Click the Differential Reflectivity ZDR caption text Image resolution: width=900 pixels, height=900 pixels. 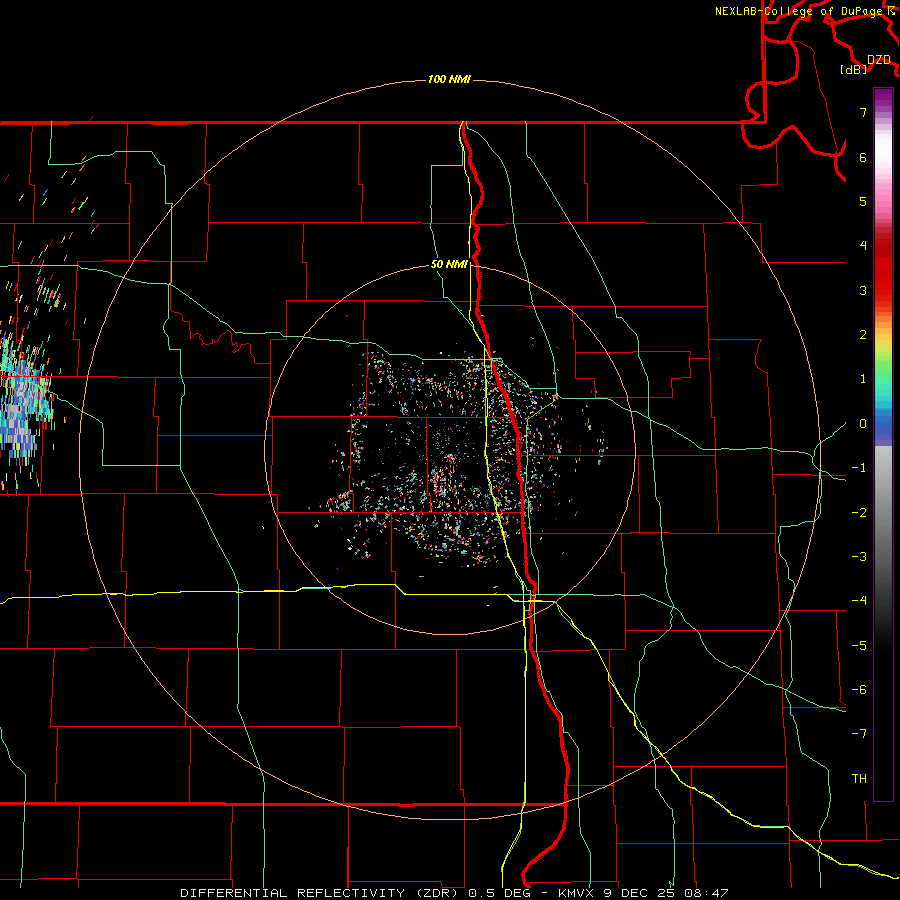pos(321,893)
